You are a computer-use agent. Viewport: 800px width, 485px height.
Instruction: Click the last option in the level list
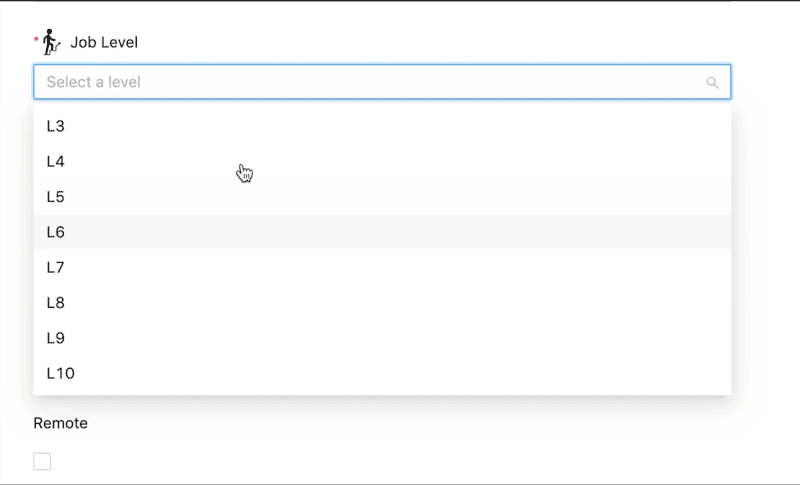(382, 373)
